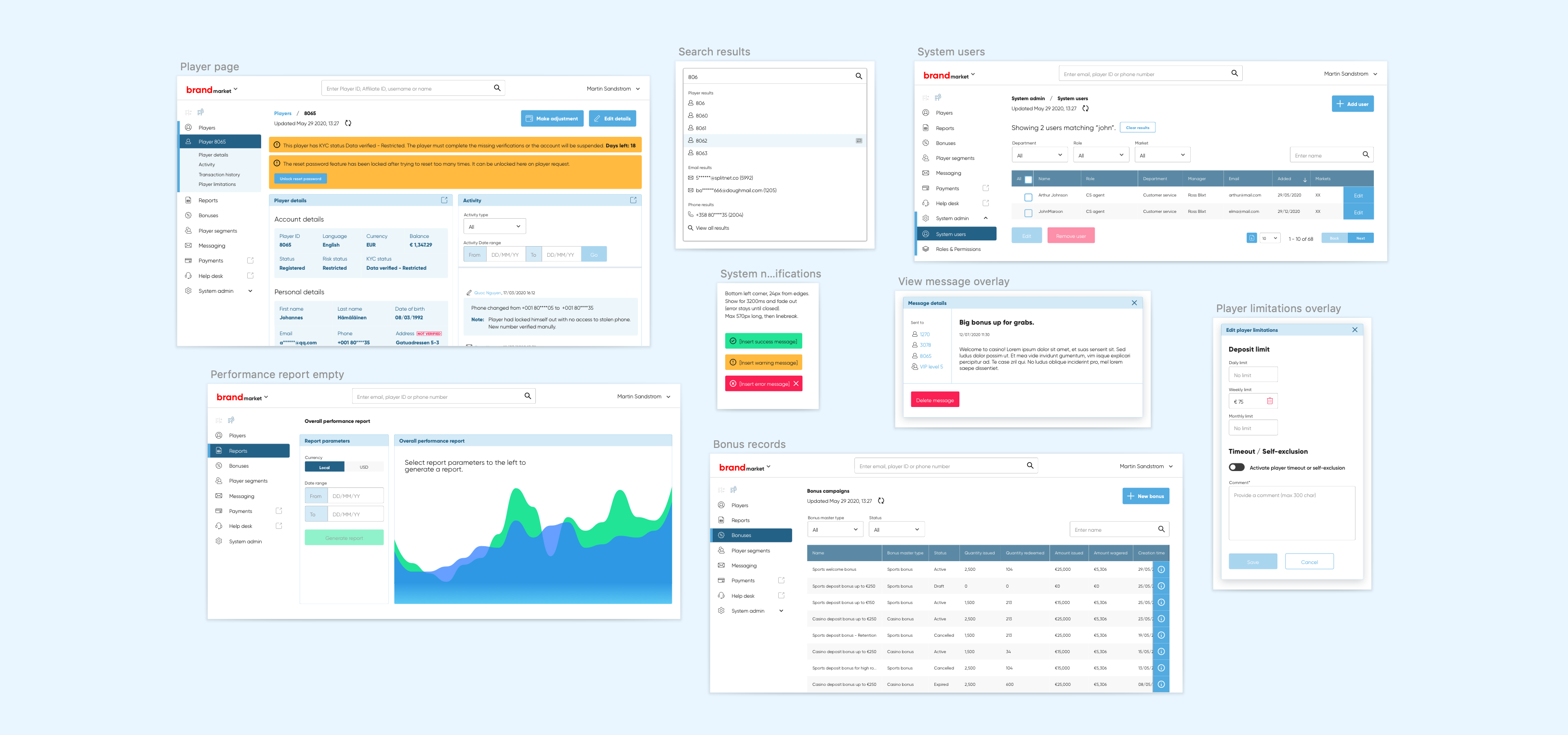Click New bonus button in Bonus records

pyautogui.click(x=1145, y=496)
